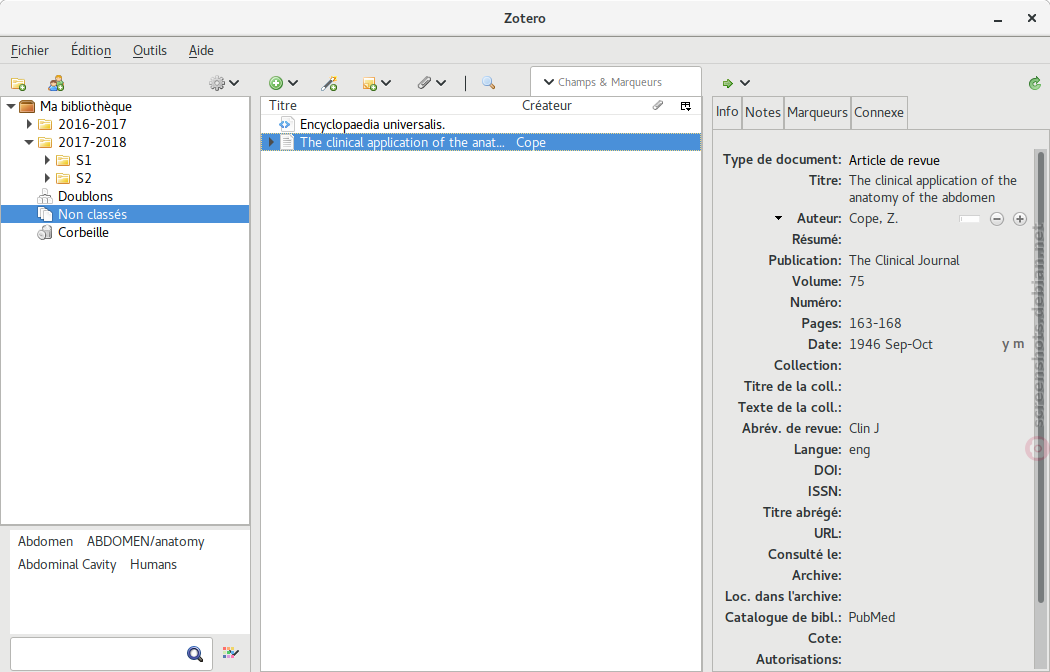
Task: Edit the Abrév. de revue value Clin J
Action: coord(864,428)
